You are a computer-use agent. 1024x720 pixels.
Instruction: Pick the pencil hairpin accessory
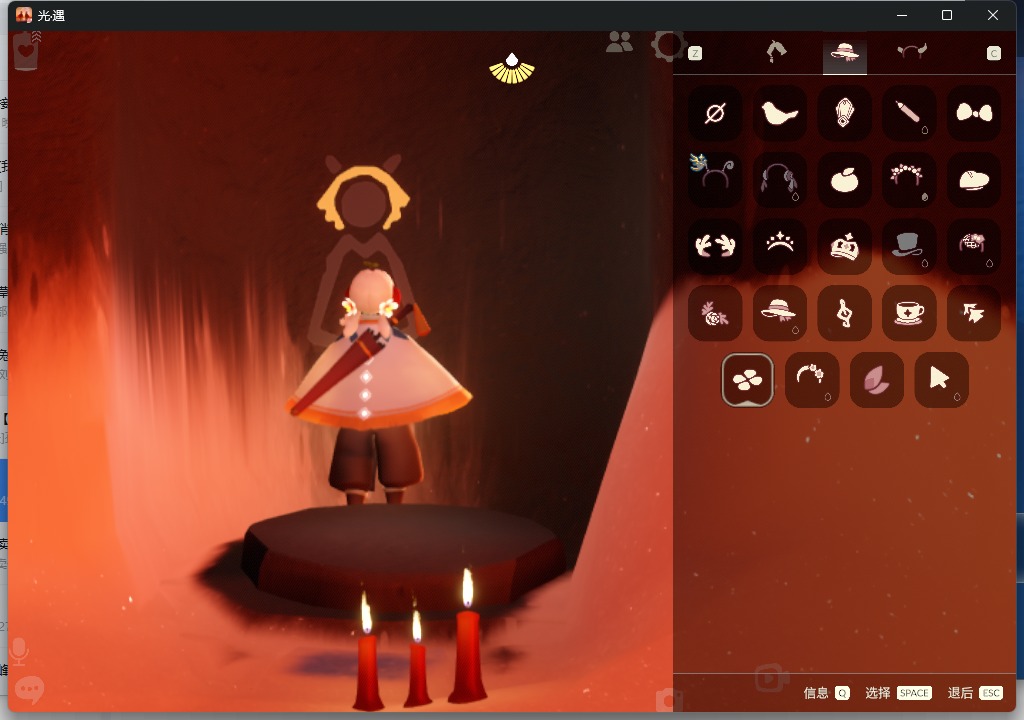(x=909, y=113)
